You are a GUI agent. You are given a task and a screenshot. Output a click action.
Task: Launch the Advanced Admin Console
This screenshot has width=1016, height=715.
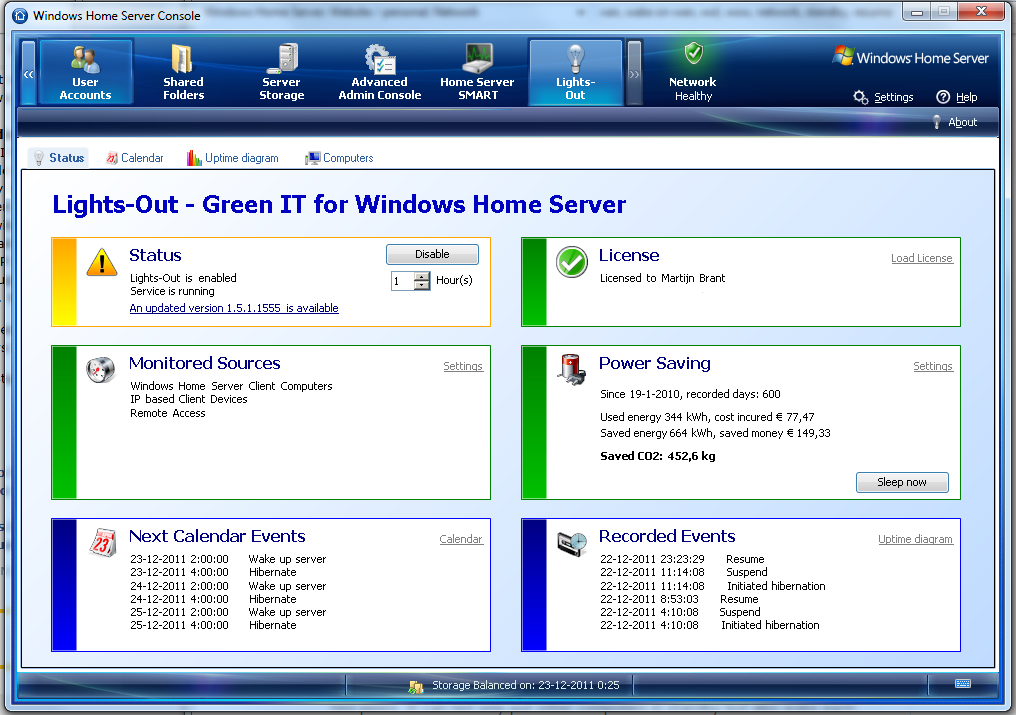pyautogui.click(x=380, y=72)
